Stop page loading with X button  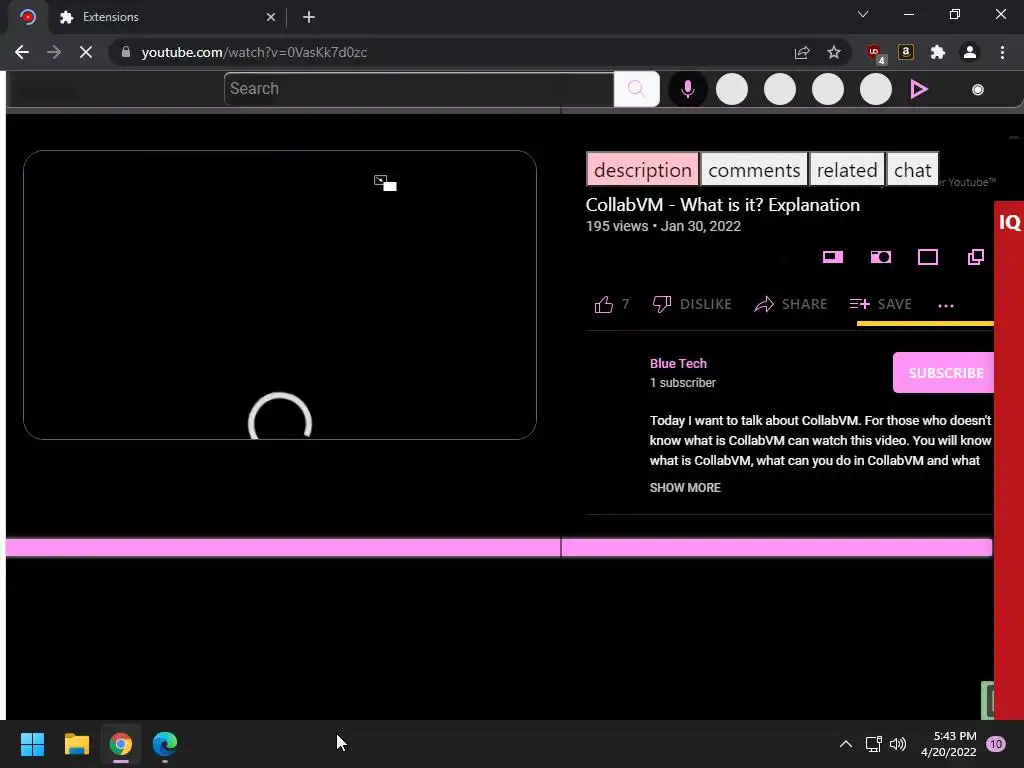pos(86,52)
